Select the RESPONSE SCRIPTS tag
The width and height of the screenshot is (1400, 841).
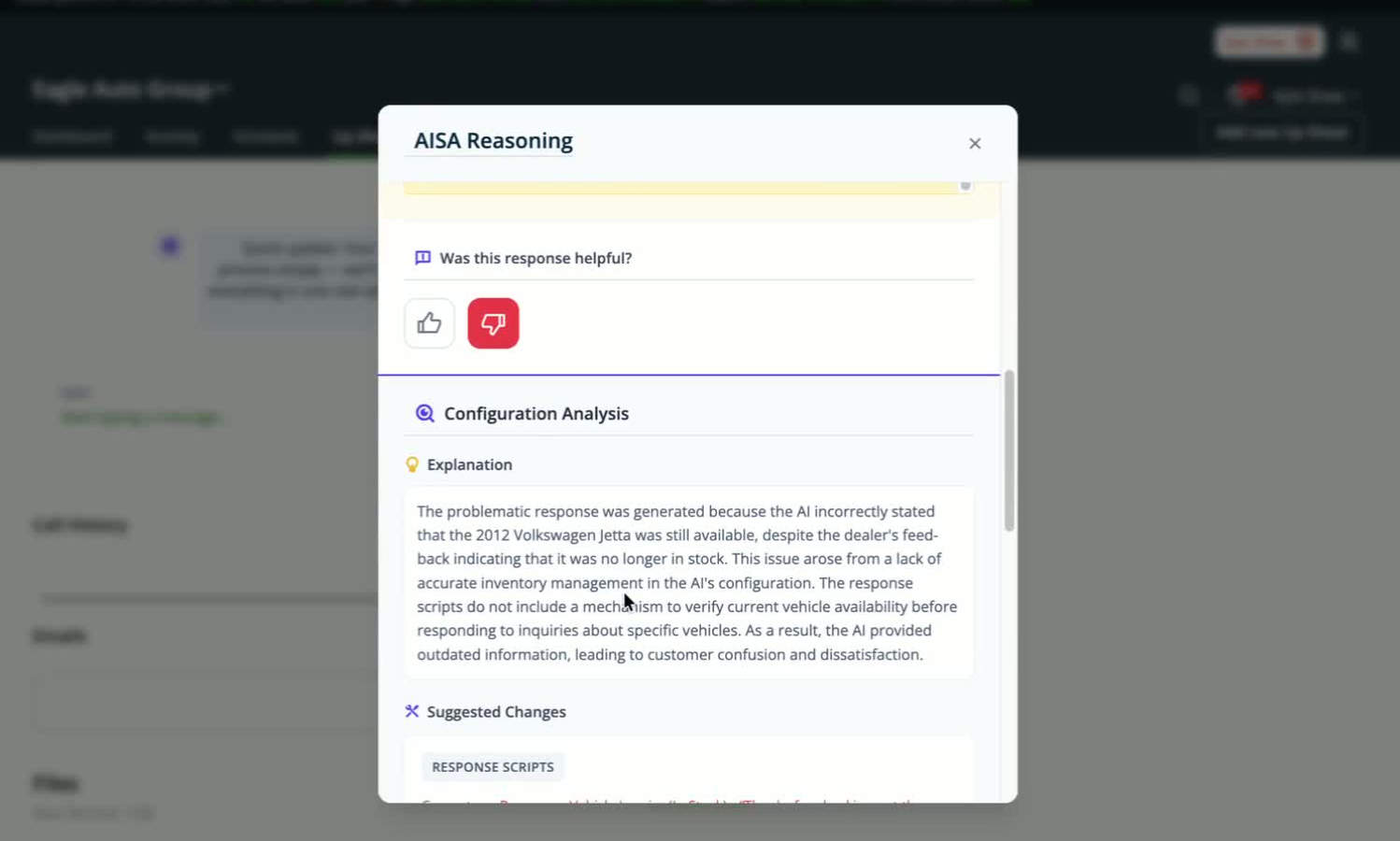[493, 766]
